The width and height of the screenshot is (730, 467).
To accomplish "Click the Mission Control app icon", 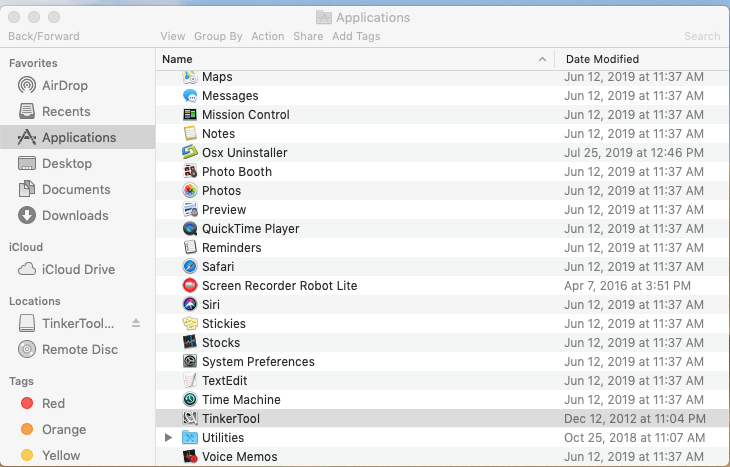I will [189, 115].
